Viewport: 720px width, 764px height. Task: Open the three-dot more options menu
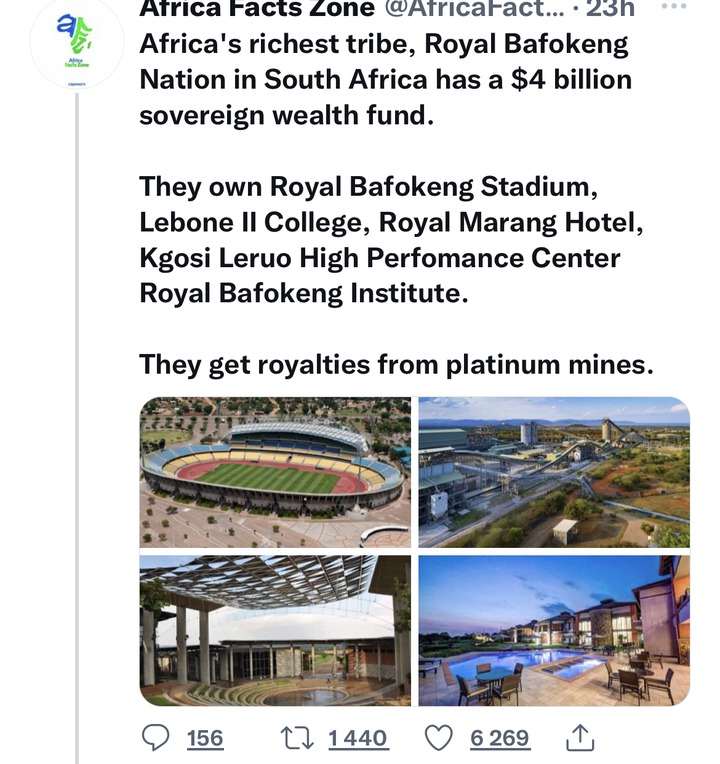click(675, 6)
